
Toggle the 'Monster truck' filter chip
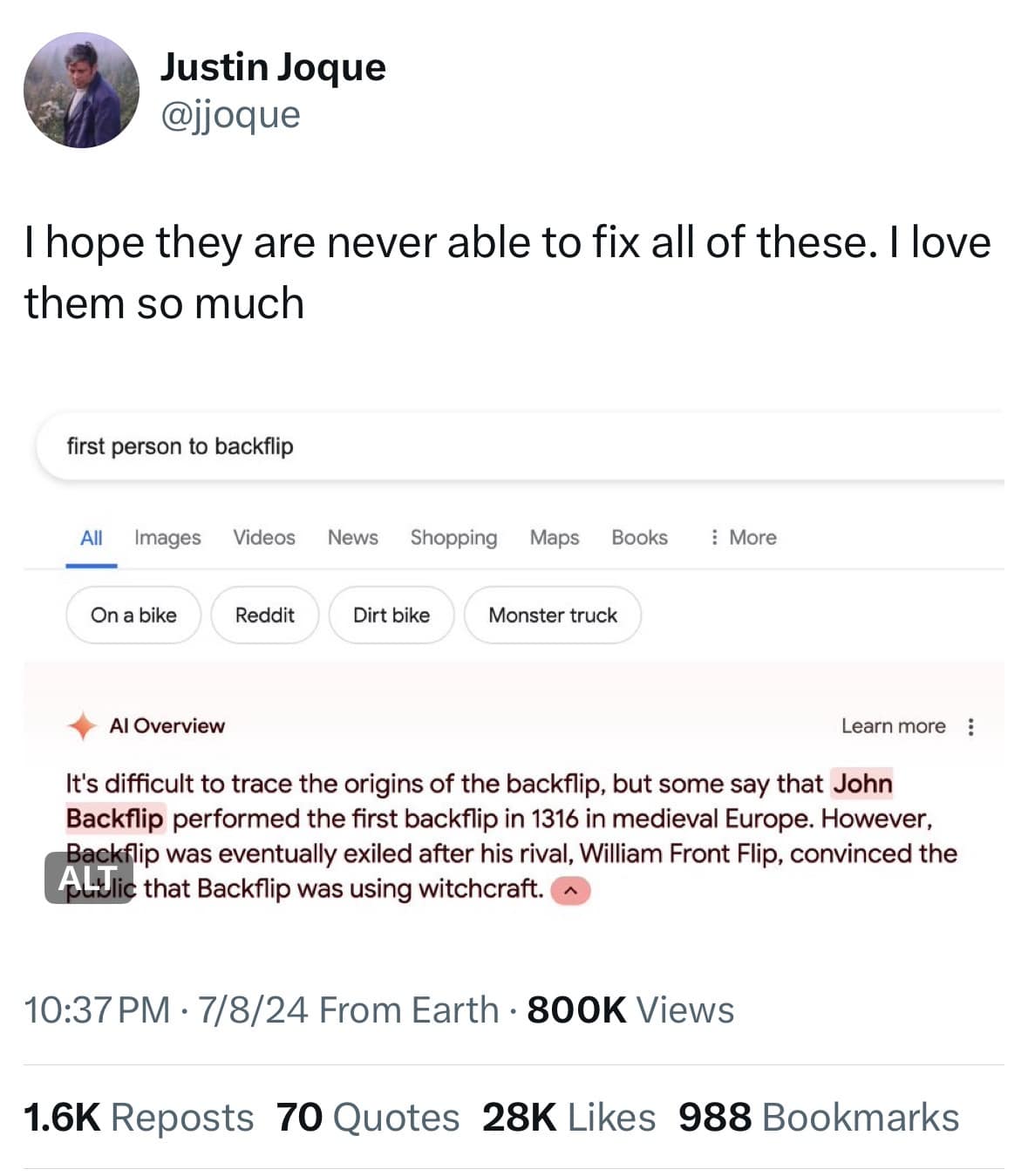tap(553, 615)
